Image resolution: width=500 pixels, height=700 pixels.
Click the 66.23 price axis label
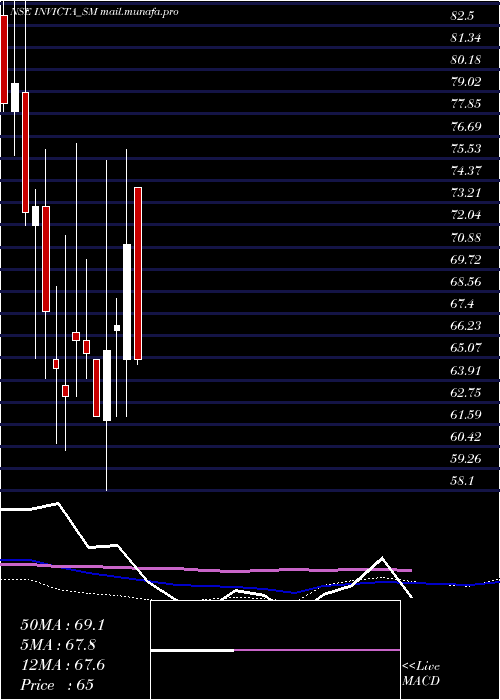coord(466,326)
